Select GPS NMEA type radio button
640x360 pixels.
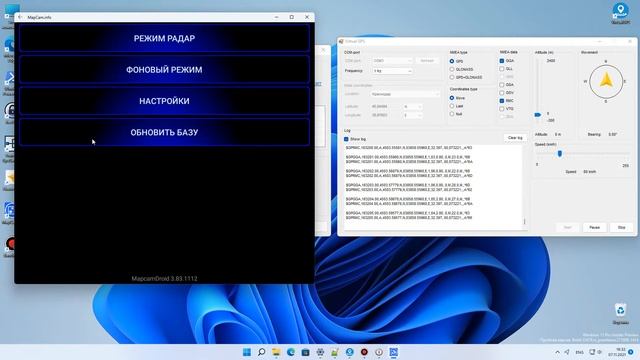[x=452, y=61]
